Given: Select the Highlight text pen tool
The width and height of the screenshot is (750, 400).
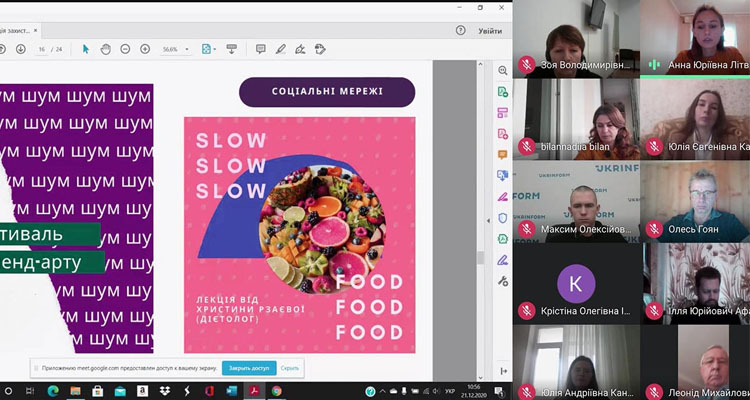Looking at the screenshot, I should pos(280,49).
